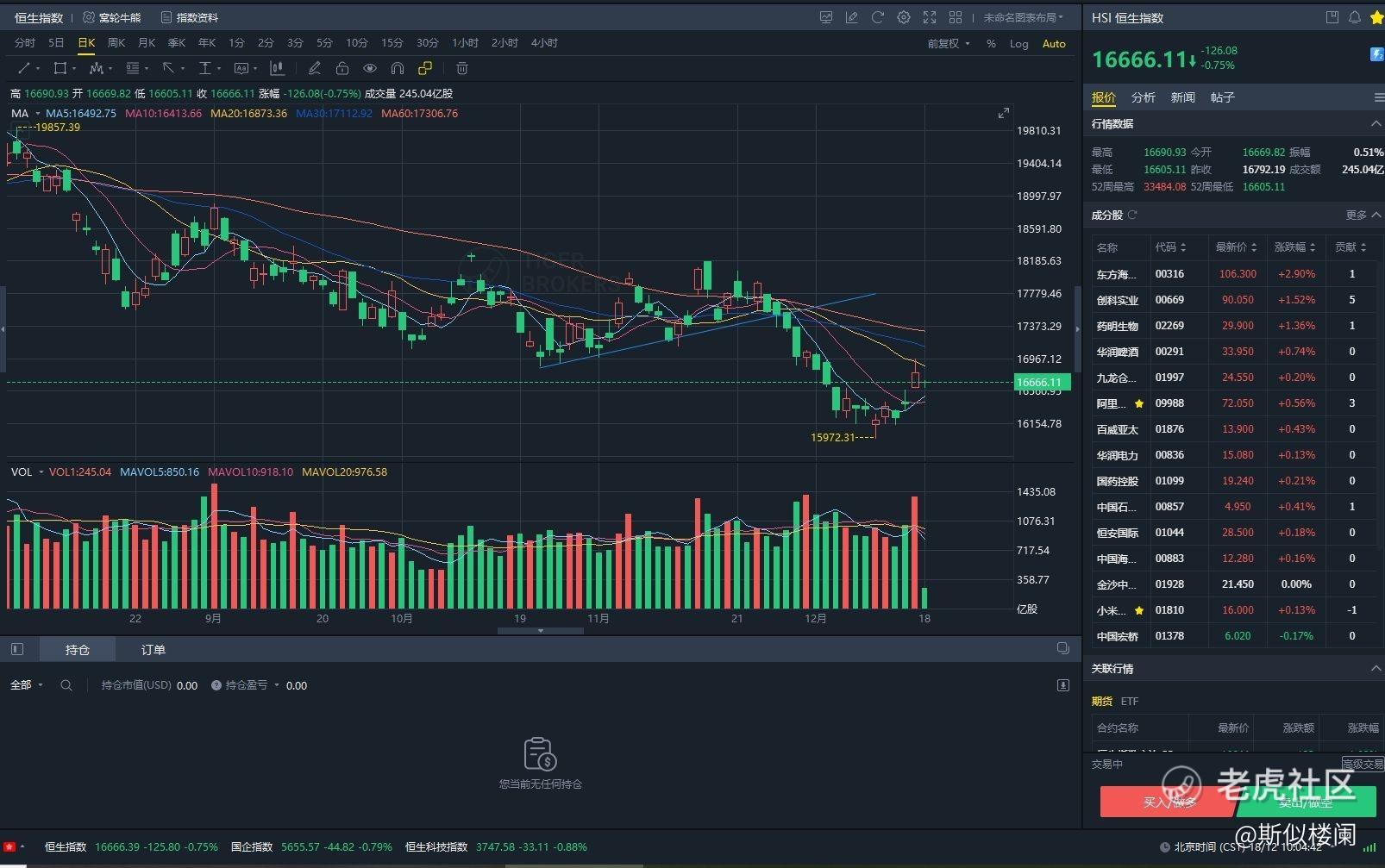Toggle the highlighted linked-squares drawing mode icon
The width and height of the screenshot is (1385, 868).
point(425,68)
